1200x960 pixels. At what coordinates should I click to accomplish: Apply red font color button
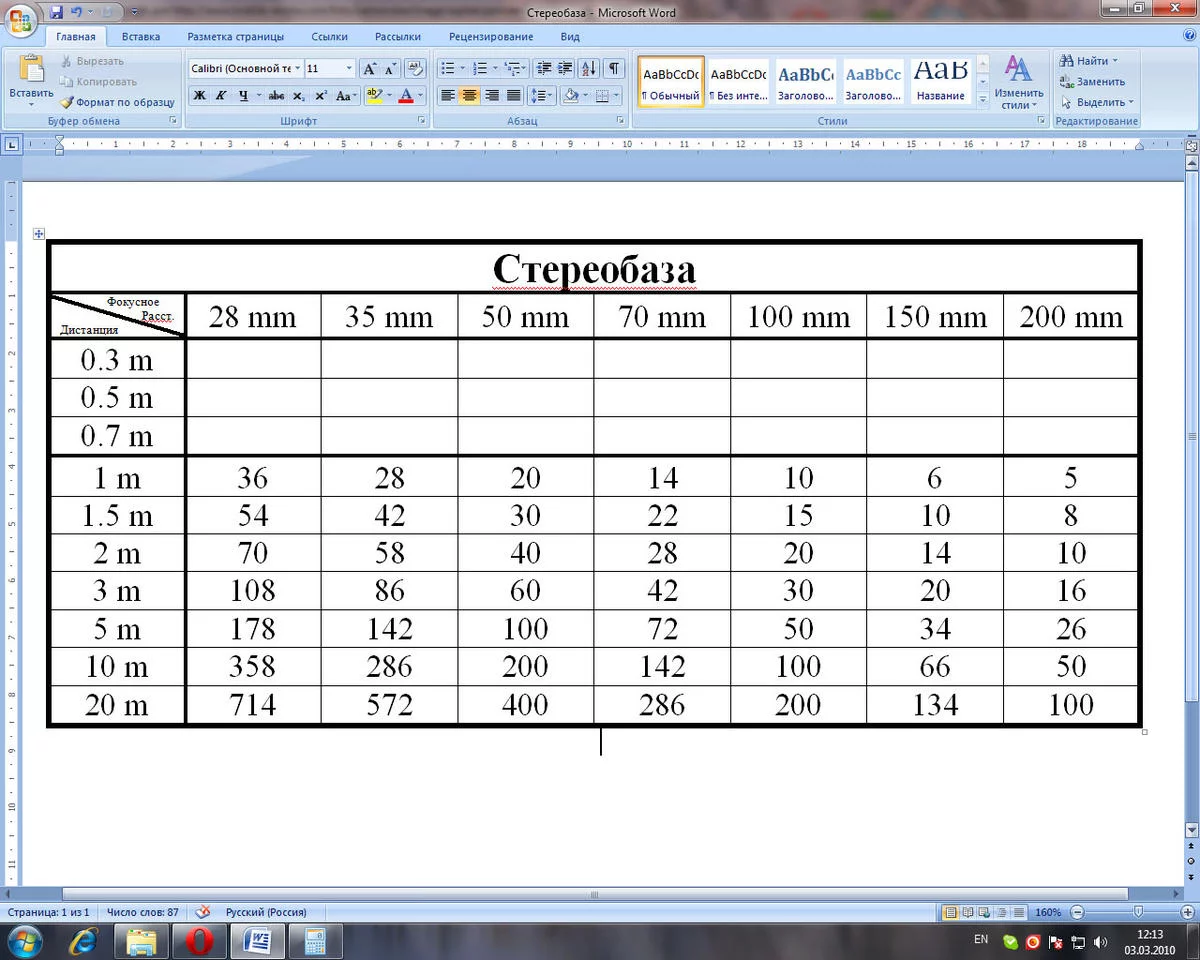(406, 96)
